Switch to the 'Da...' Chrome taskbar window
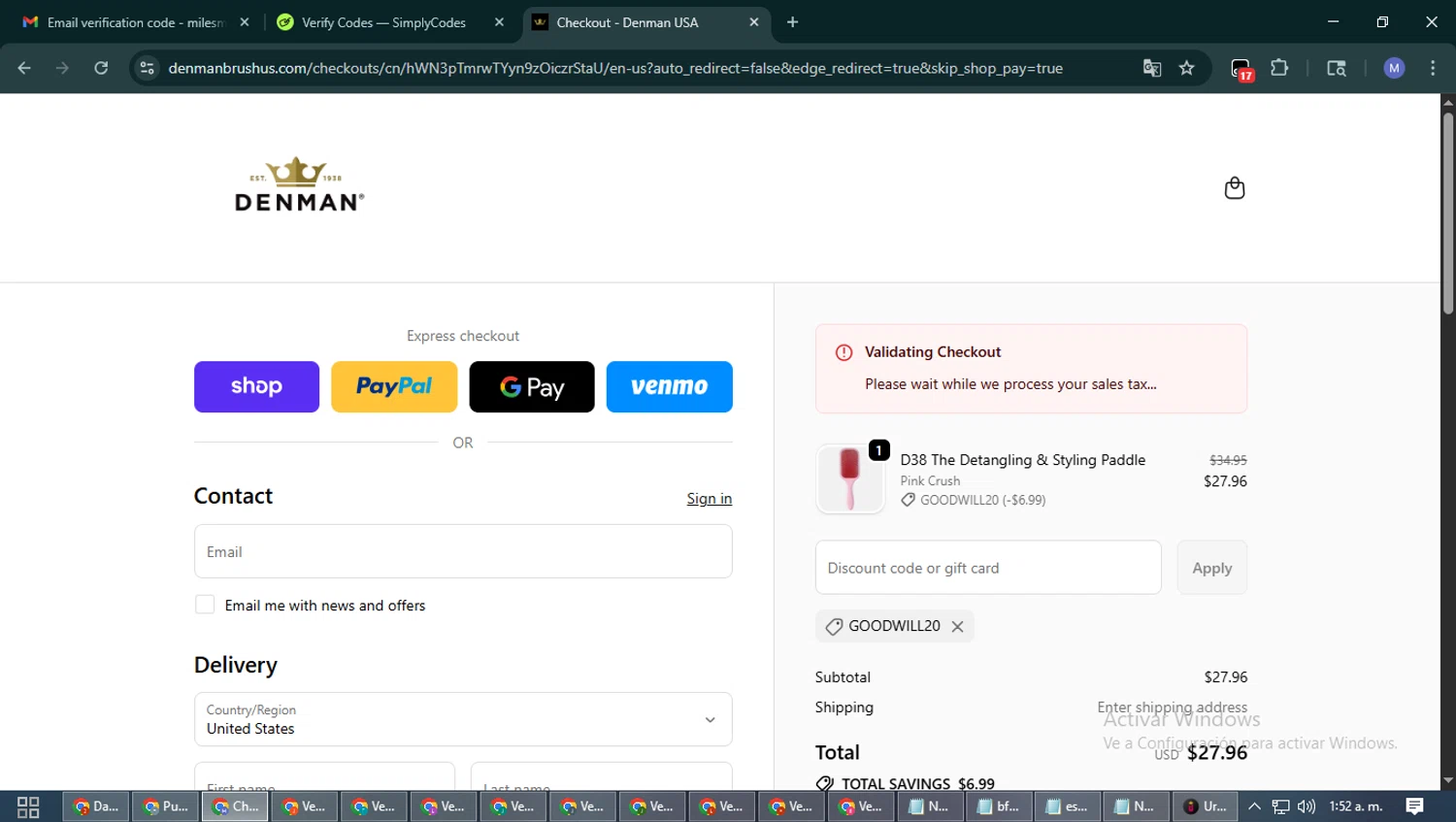This screenshot has height=822, width=1456. [x=96, y=806]
